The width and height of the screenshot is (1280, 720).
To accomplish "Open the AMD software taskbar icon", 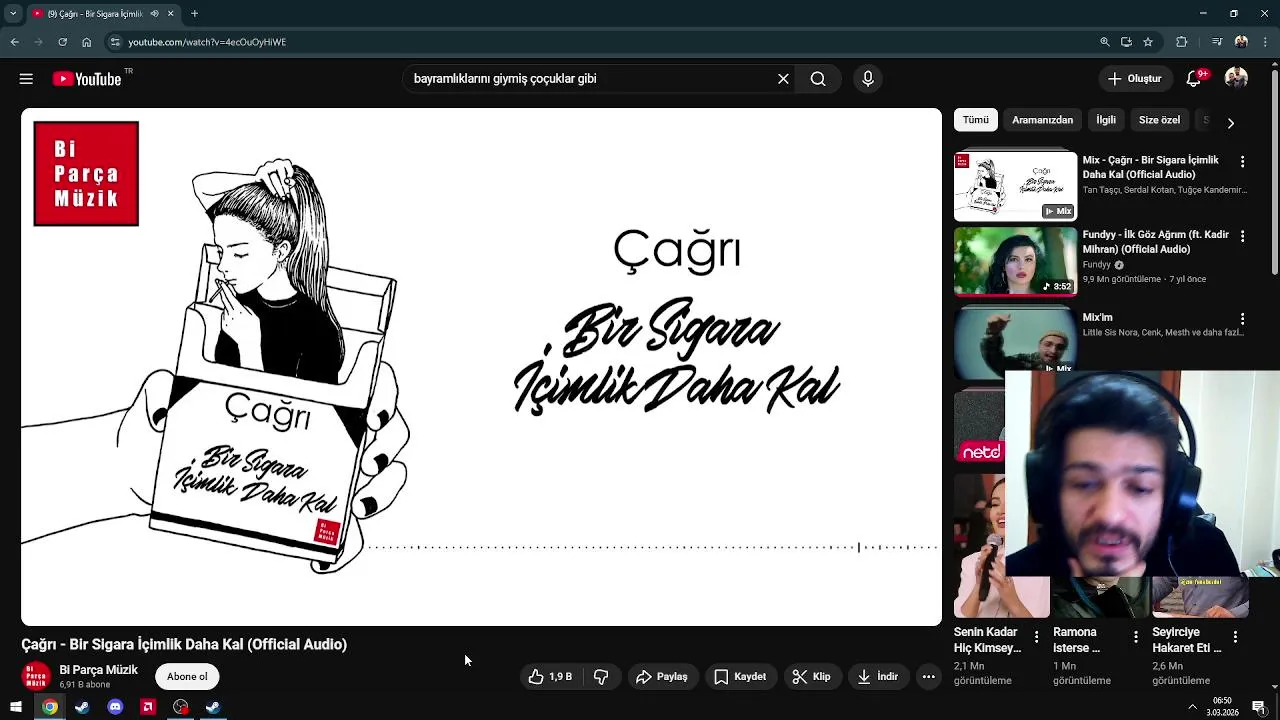I will [148, 707].
